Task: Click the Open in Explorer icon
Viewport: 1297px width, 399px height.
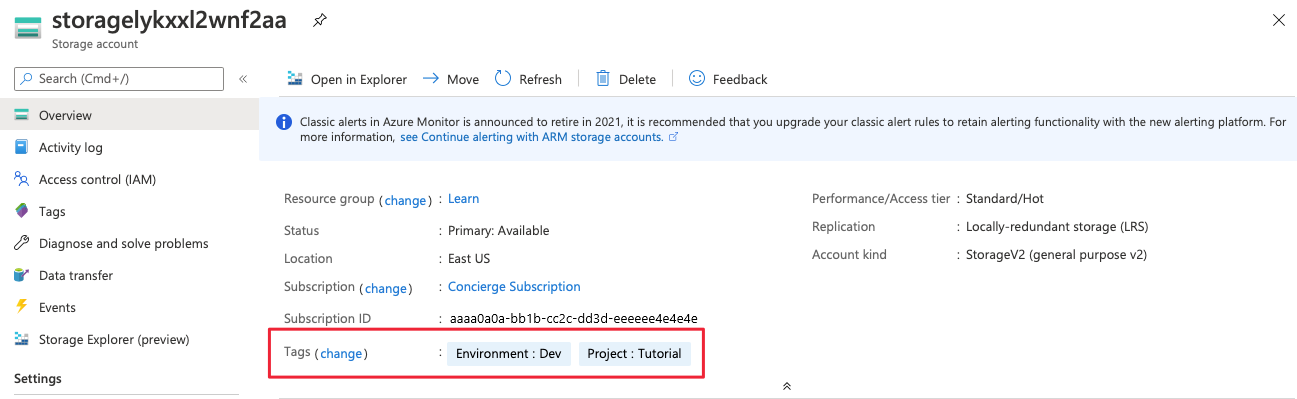Action: tap(295, 78)
